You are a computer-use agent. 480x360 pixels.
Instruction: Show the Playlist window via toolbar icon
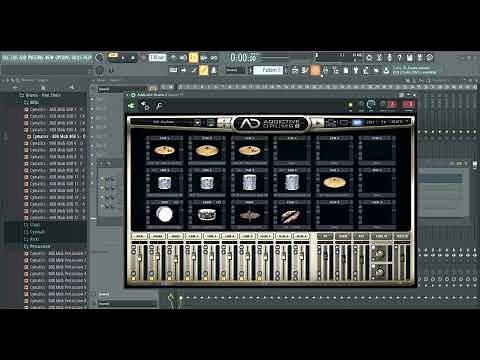[x=295, y=70]
